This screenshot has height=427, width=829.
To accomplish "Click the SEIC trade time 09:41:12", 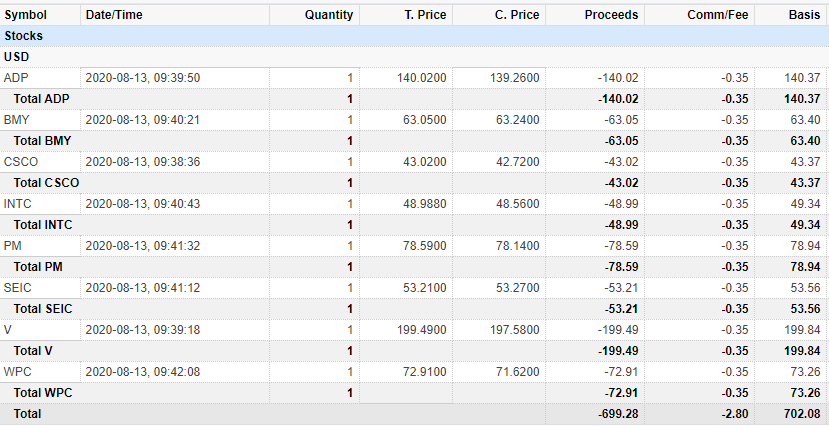I will (x=143, y=288).
